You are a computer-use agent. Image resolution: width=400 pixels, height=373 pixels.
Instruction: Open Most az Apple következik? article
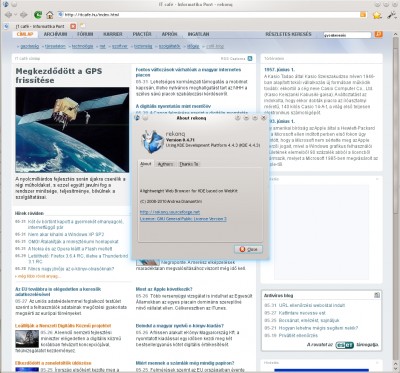[x=164, y=289]
